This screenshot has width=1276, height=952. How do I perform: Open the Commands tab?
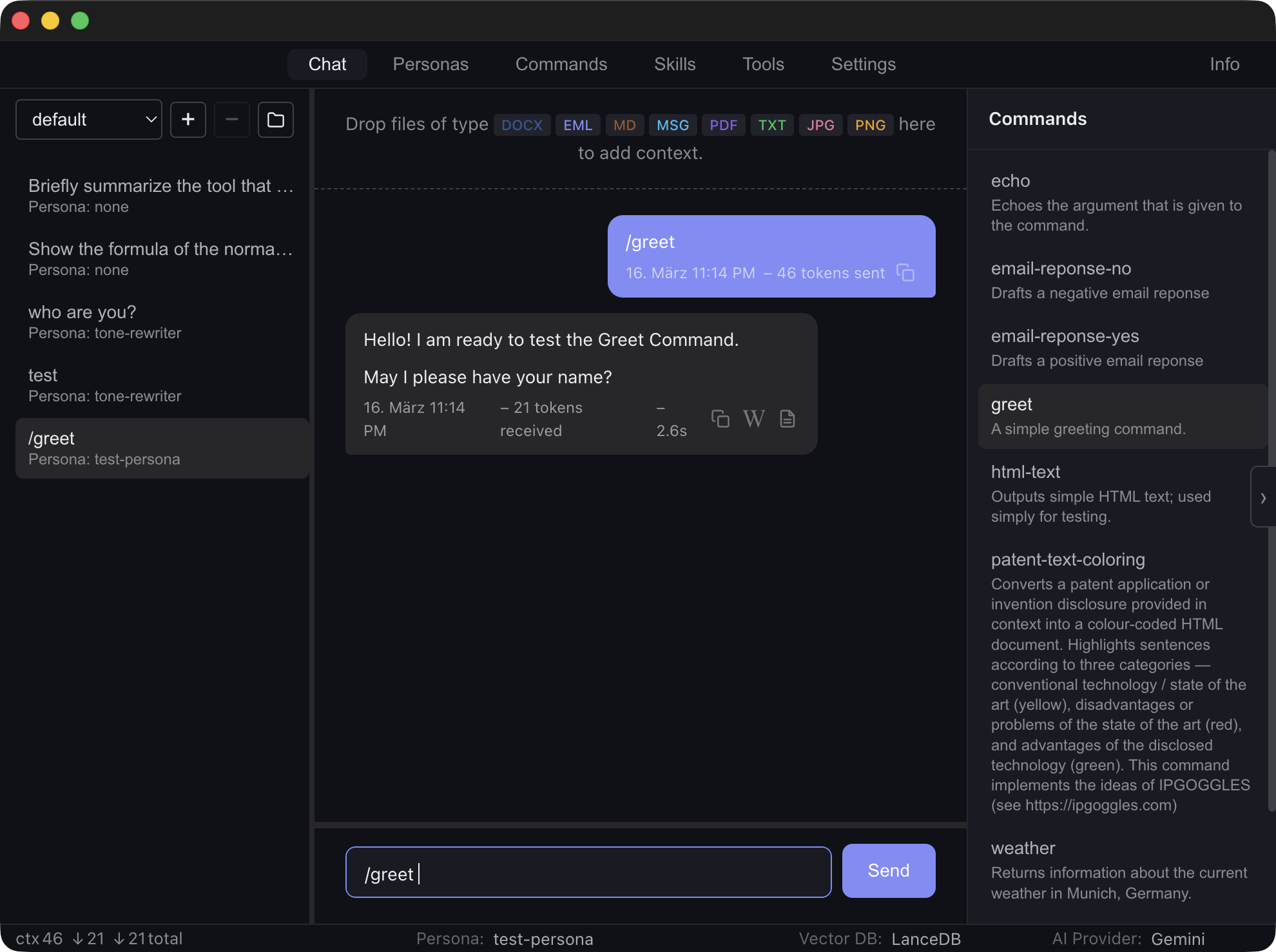561,64
